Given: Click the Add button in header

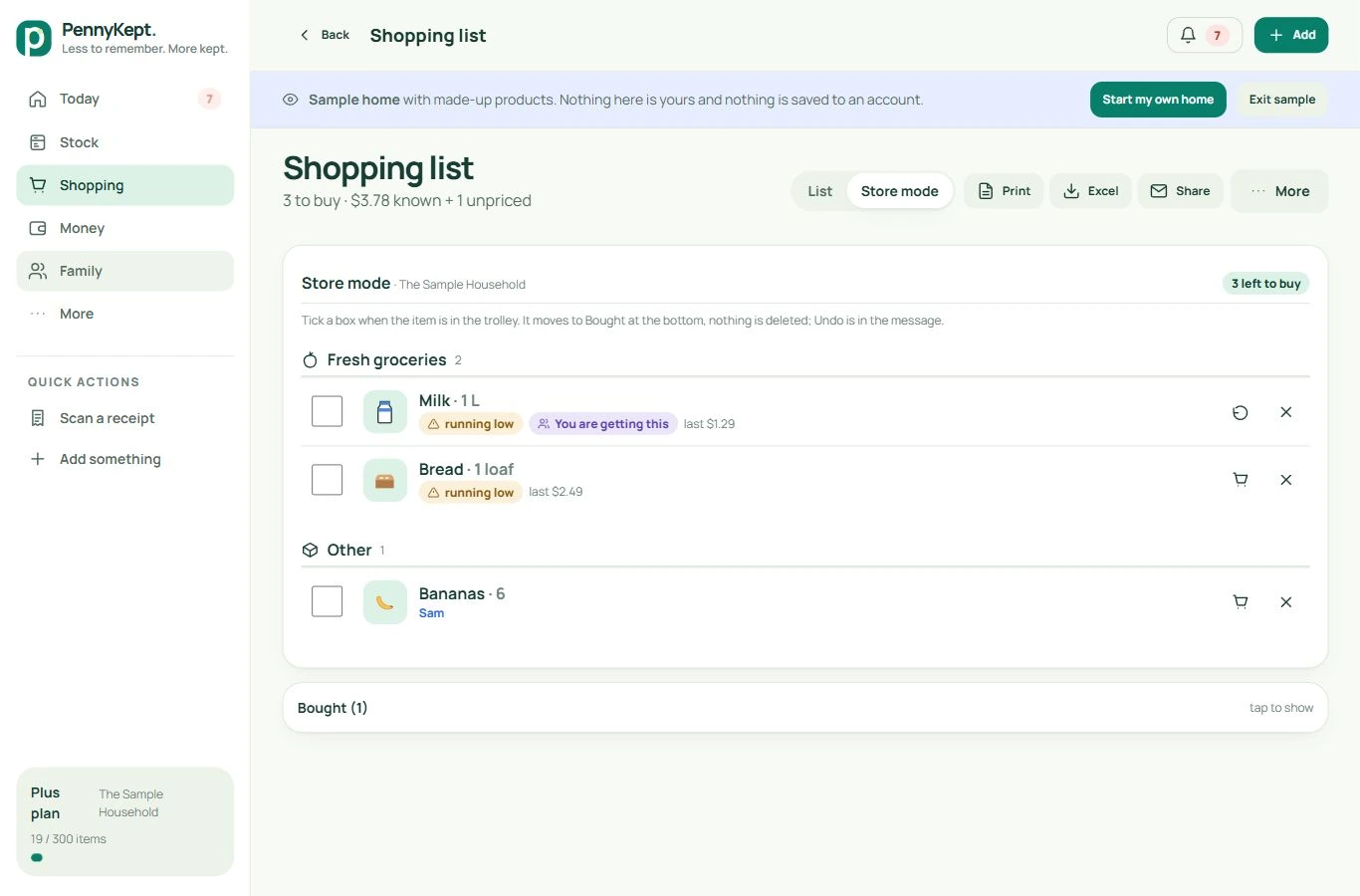Looking at the screenshot, I should point(1291,35).
